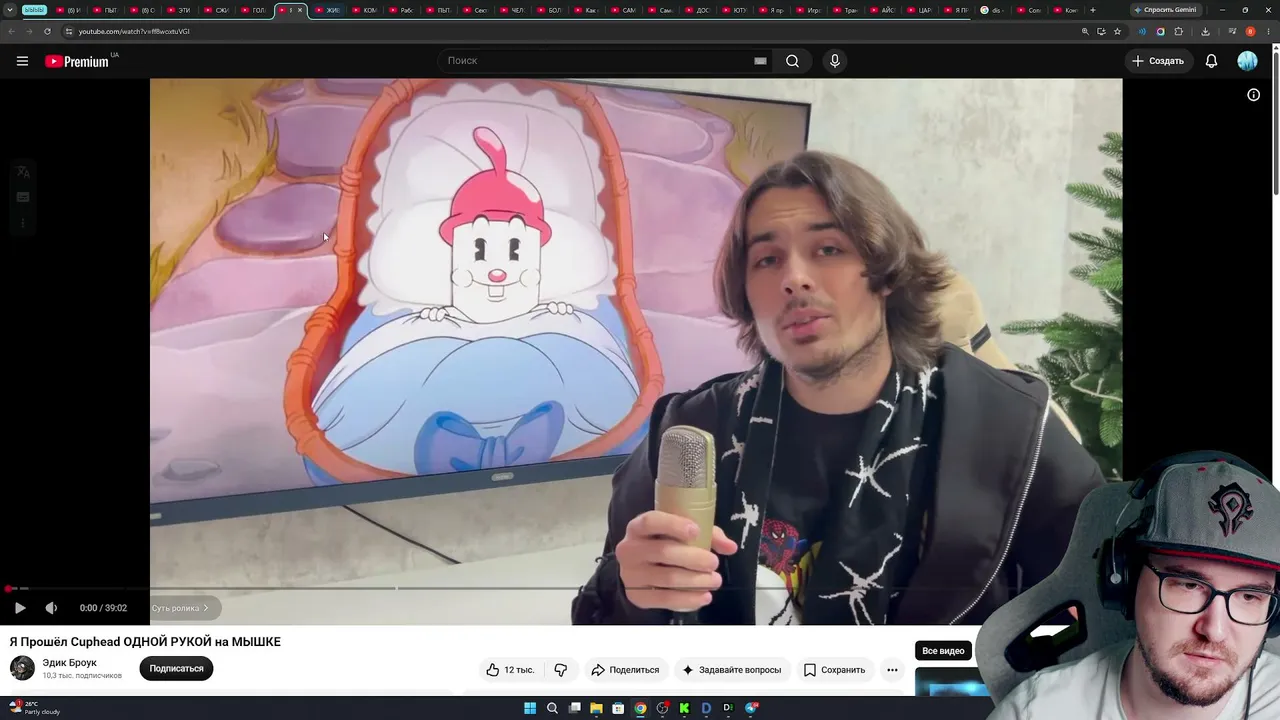The width and height of the screenshot is (1280, 720).
Task: Start voice search with the microphone
Action: [x=835, y=61]
